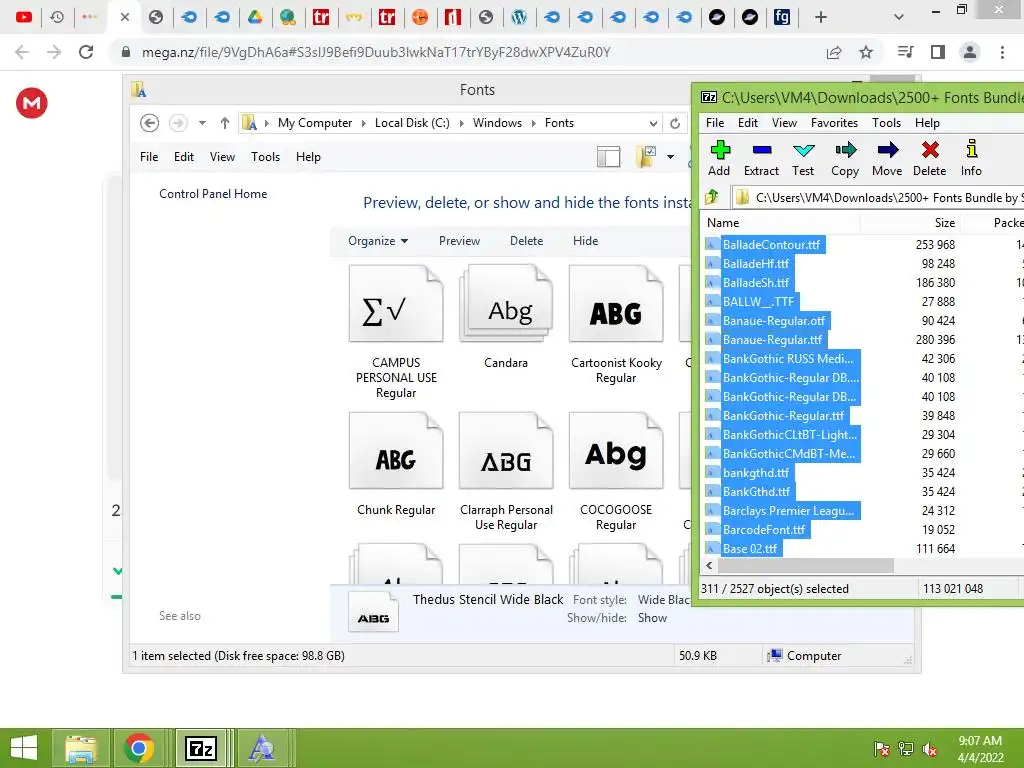Screen dimensions: 1024x768
Task: Select Clarraph Personal Use Regular font
Action: click(x=506, y=472)
